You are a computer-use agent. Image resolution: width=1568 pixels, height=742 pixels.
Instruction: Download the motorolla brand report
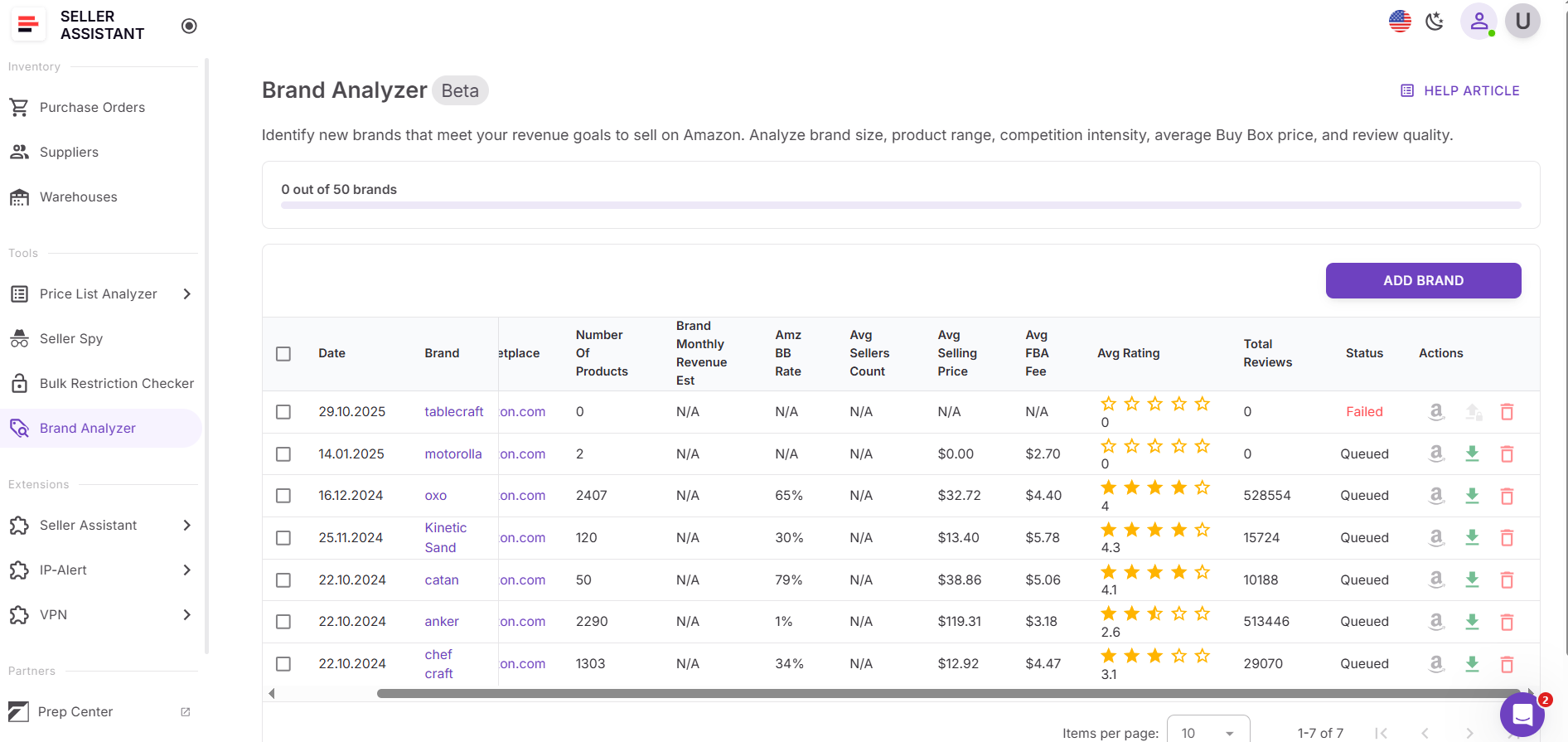click(1472, 453)
